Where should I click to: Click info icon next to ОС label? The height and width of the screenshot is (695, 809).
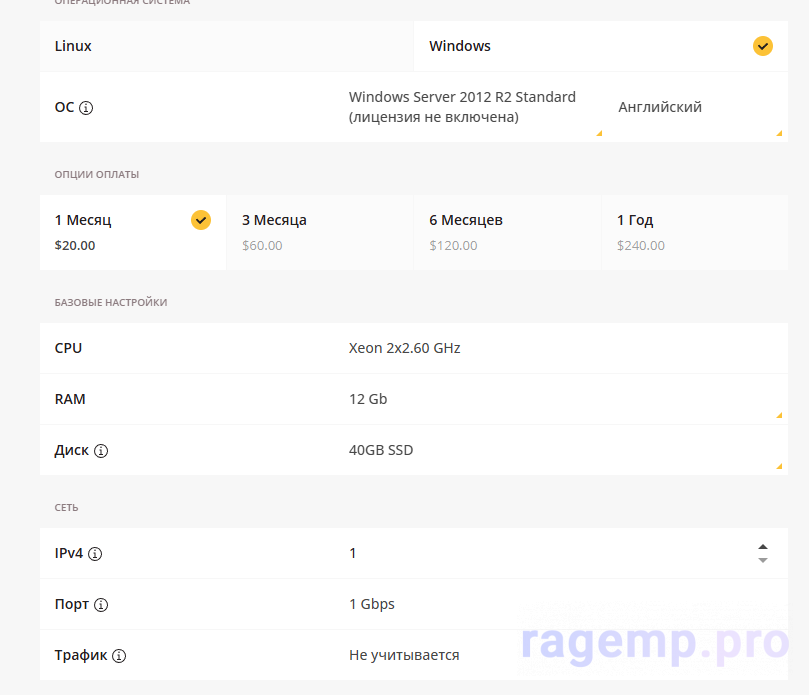tap(86, 108)
